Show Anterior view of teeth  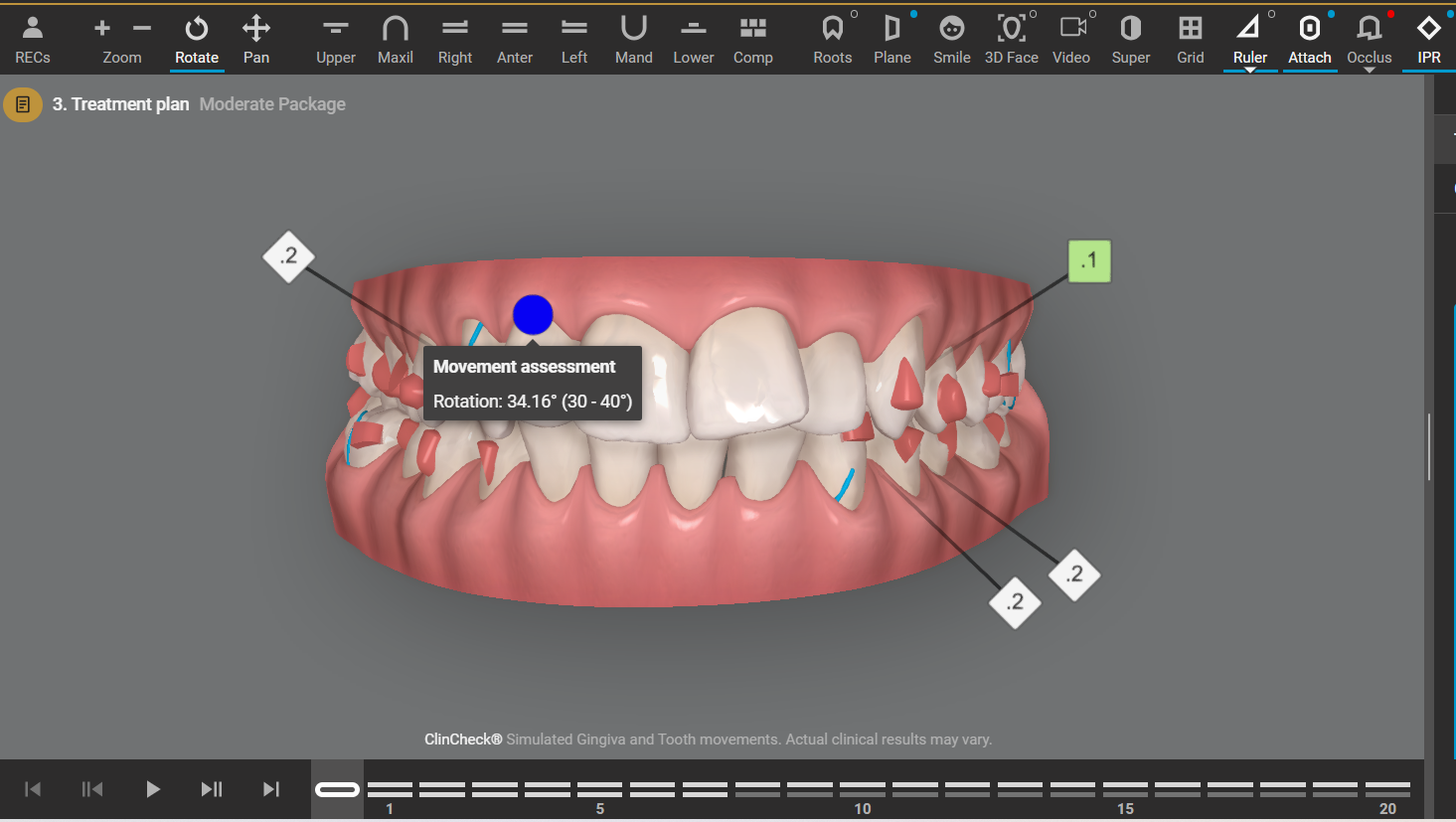click(515, 40)
